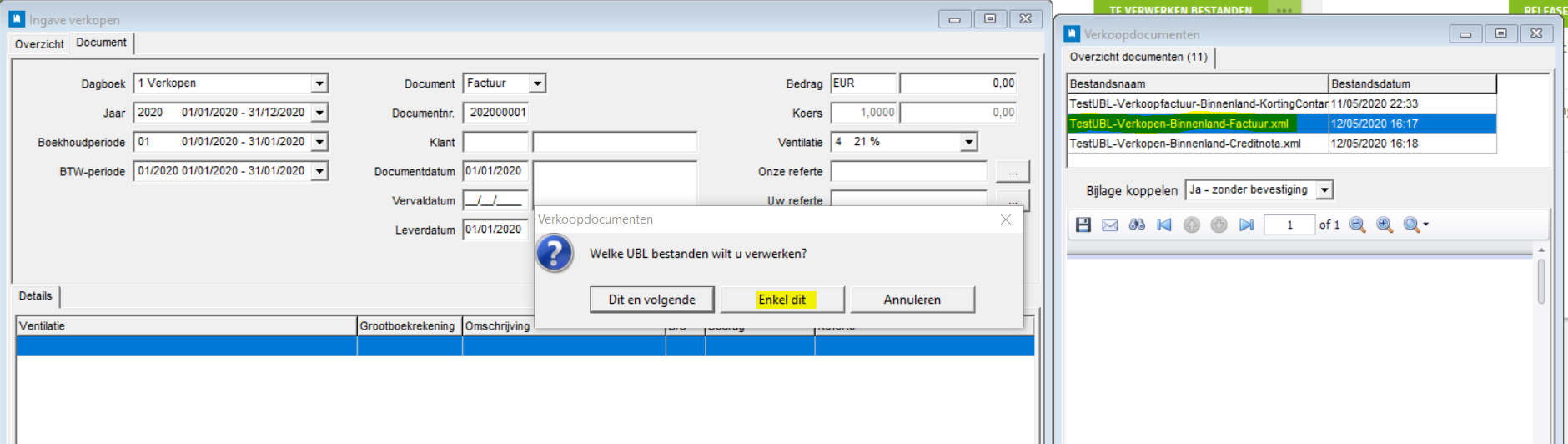
Task: Jump to last page in the document viewer
Action: pyautogui.click(x=1246, y=225)
